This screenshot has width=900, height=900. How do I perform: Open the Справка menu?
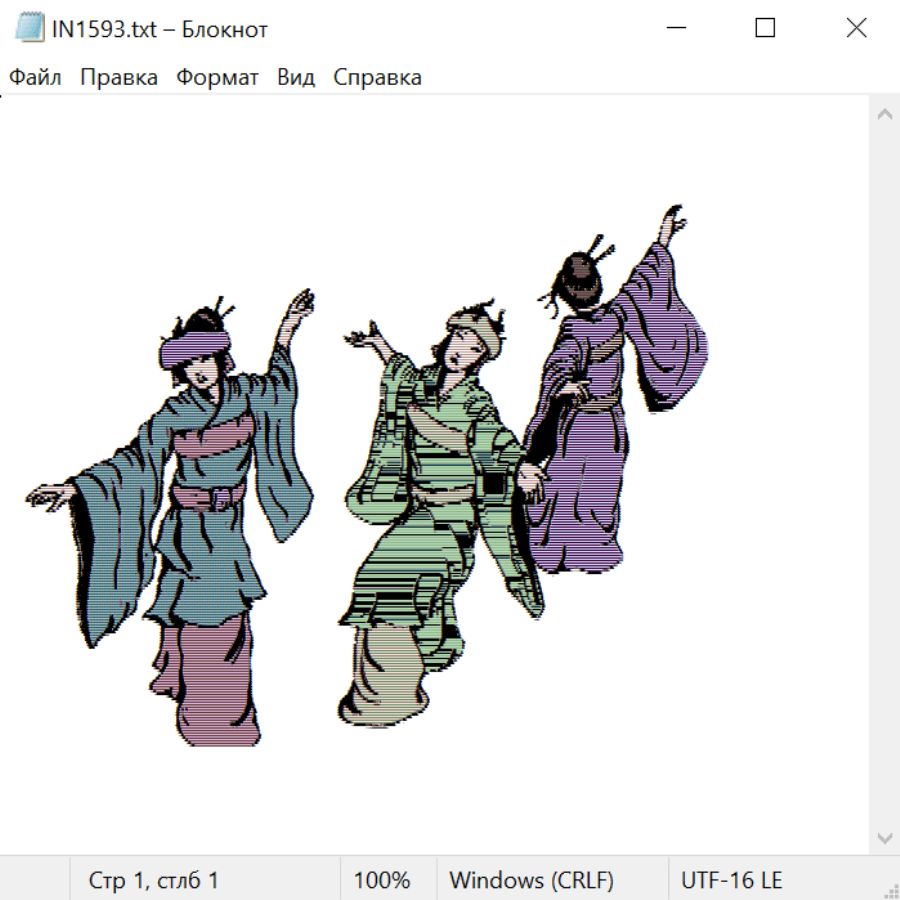(x=377, y=77)
